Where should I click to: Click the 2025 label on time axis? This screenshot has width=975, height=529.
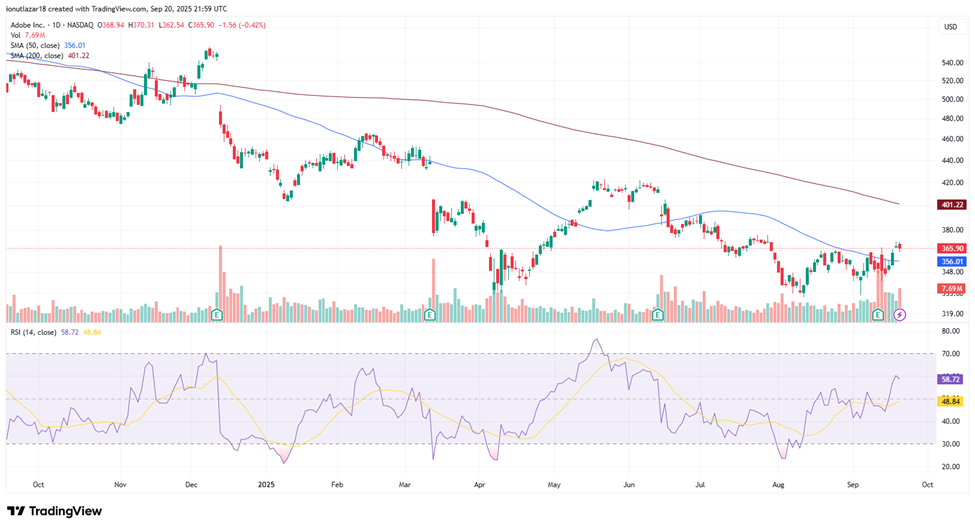pos(266,484)
